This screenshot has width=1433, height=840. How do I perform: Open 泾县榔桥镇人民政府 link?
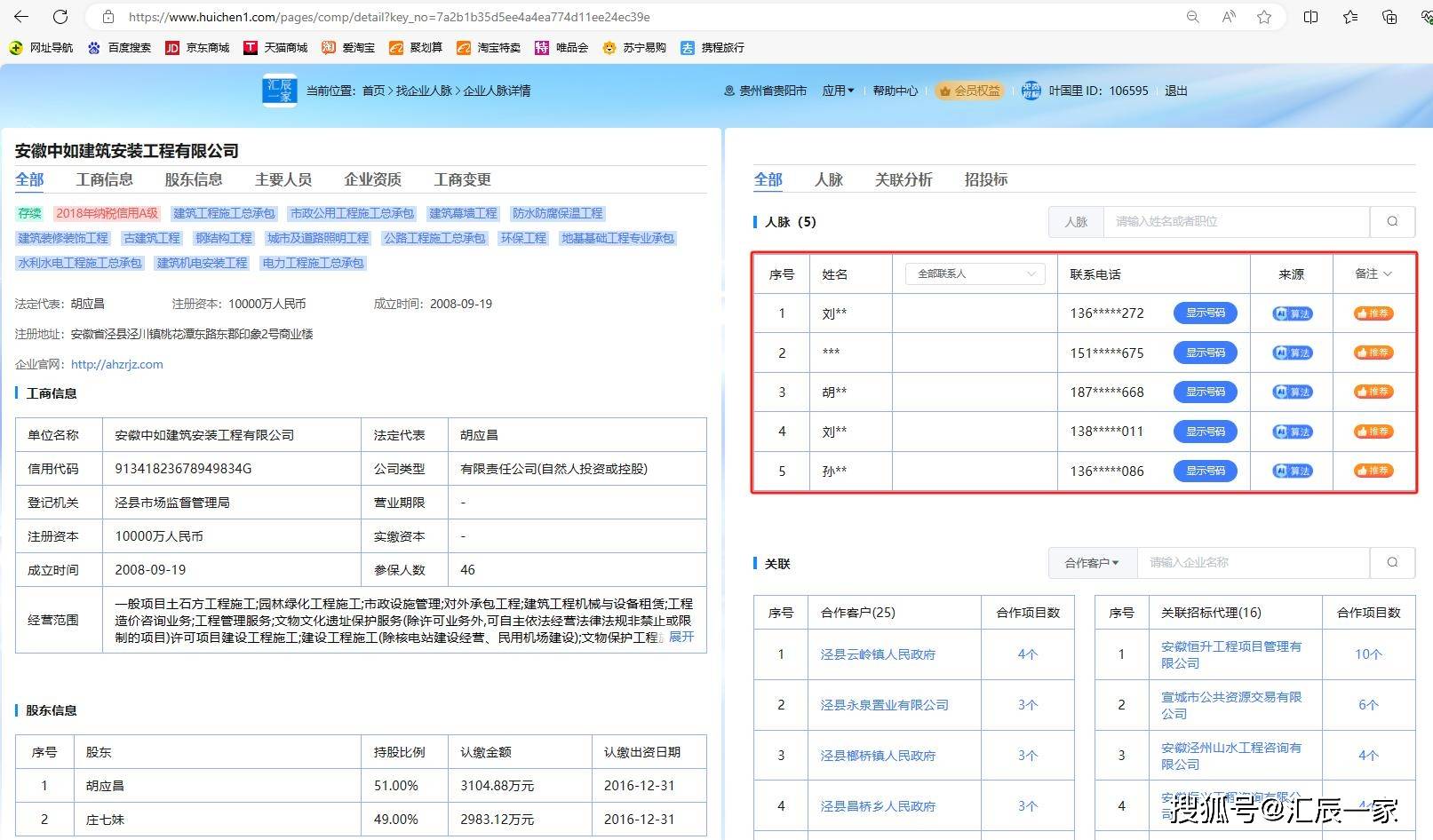pyautogui.click(x=878, y=756)
